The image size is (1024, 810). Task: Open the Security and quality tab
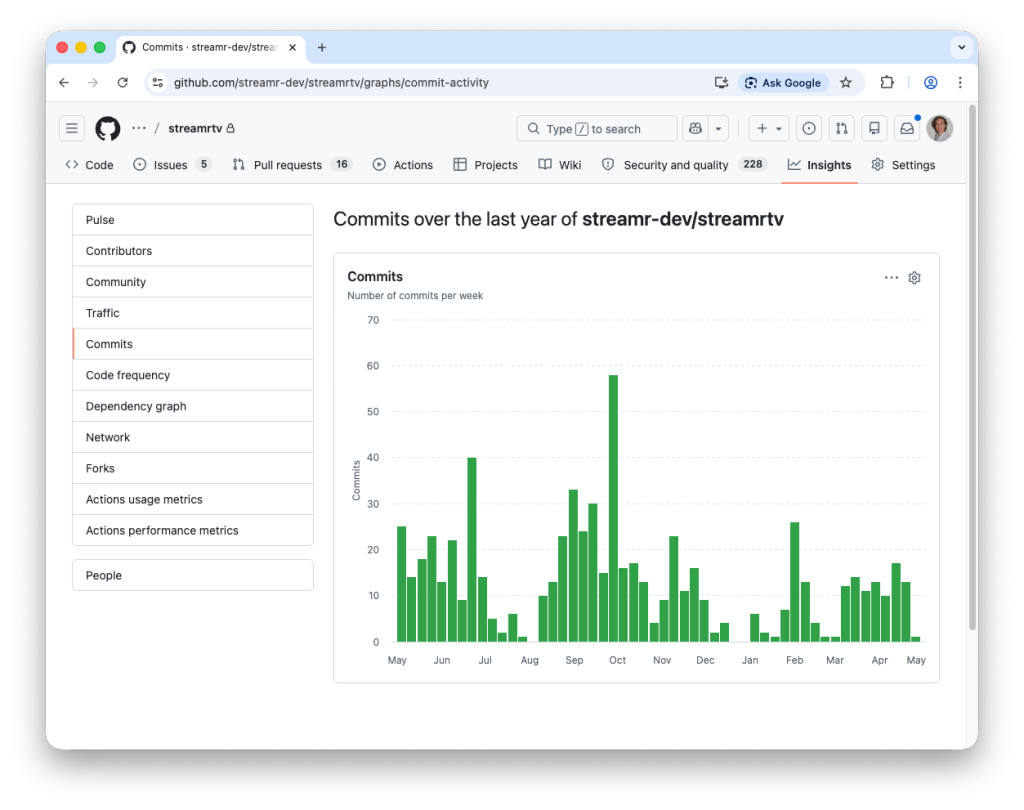pos(684,165)
